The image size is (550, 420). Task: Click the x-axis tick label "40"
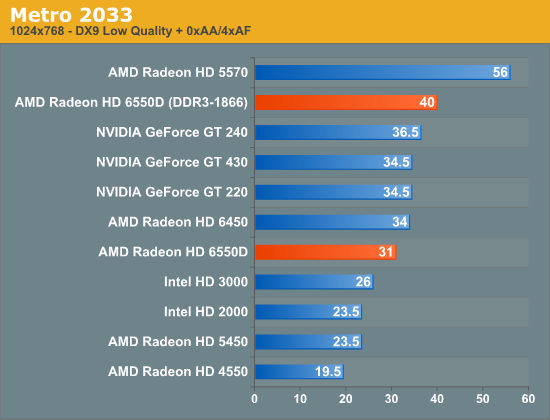[x=437, y=399]
